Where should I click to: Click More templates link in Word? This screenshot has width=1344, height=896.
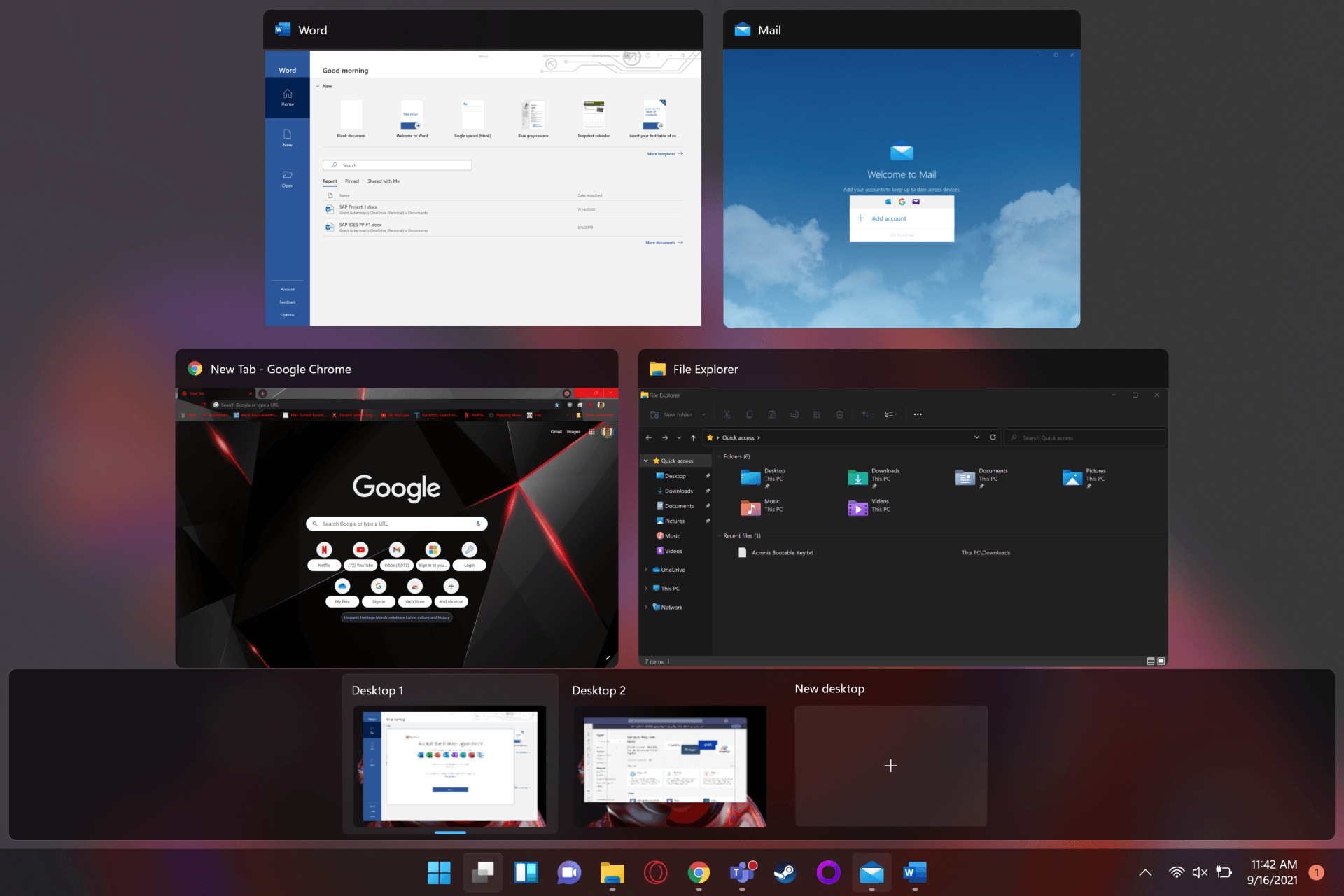pos(665,154)
